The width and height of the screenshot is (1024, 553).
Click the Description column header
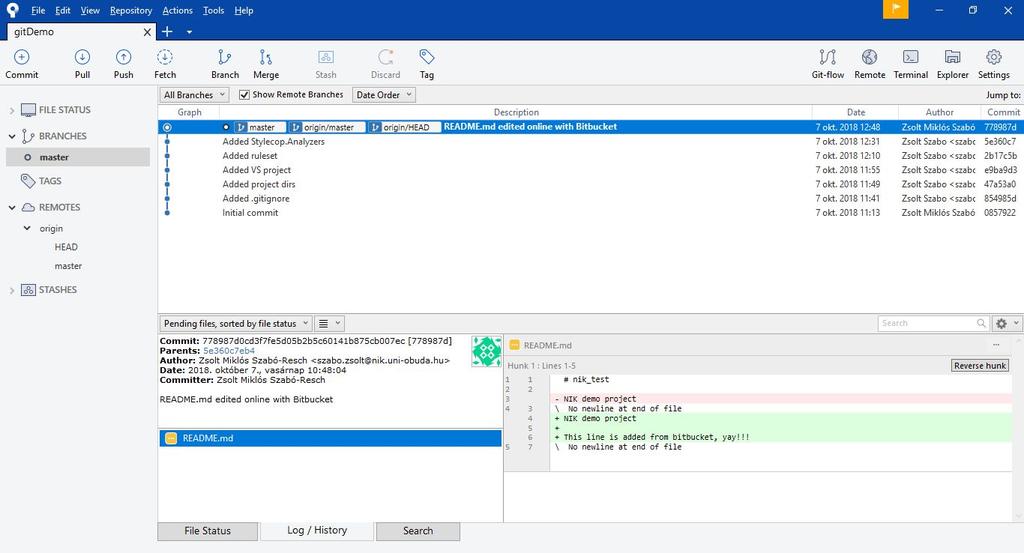tap(516, 112)
